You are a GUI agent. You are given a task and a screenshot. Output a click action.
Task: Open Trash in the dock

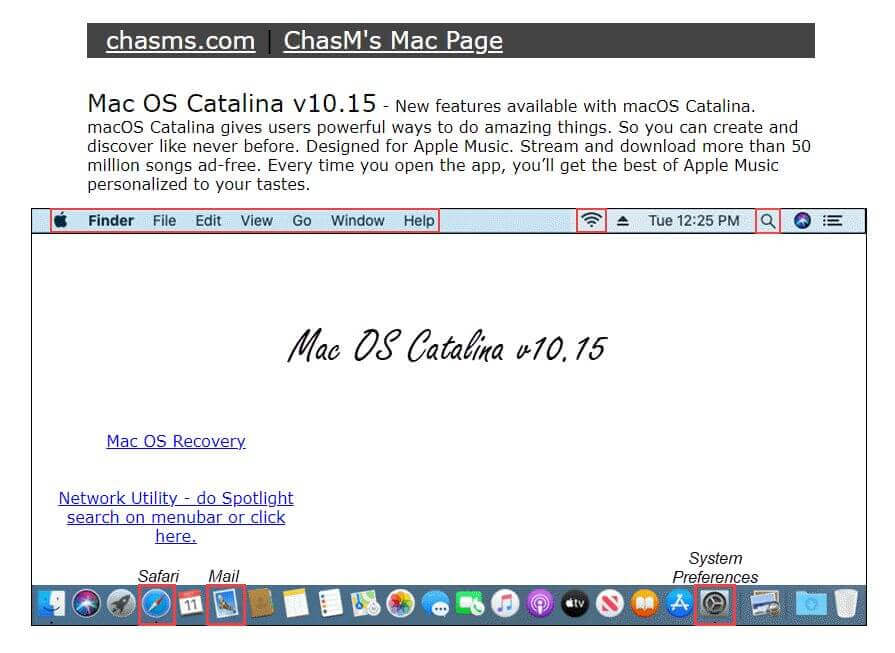click(x=846, y=604)
